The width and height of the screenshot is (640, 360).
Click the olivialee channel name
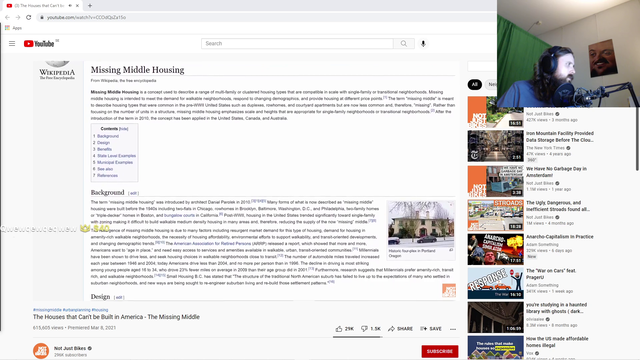535,319
